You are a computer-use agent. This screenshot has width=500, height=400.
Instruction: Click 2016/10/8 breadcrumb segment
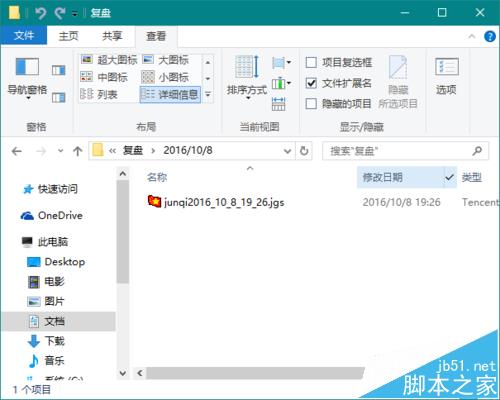tap(188, 151)
